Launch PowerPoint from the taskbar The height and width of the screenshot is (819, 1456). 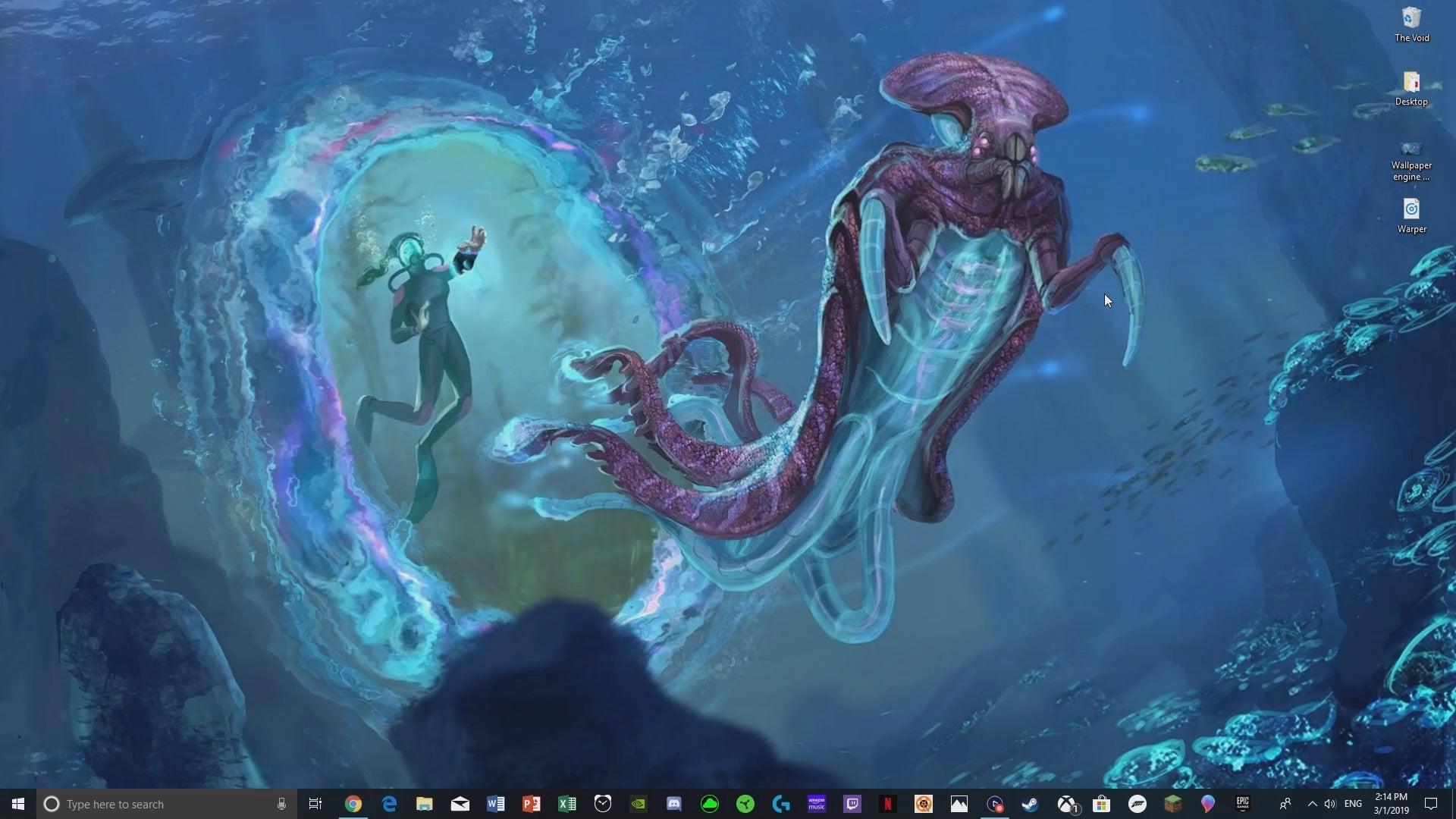click(532, 804)
